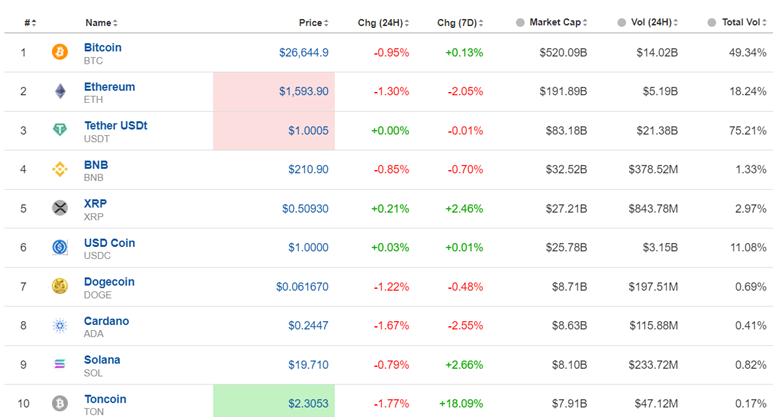The width and height of the screenshot is (780, 417).
Task: Select Bitcoin total volume 49.34%
Action: 748,52
